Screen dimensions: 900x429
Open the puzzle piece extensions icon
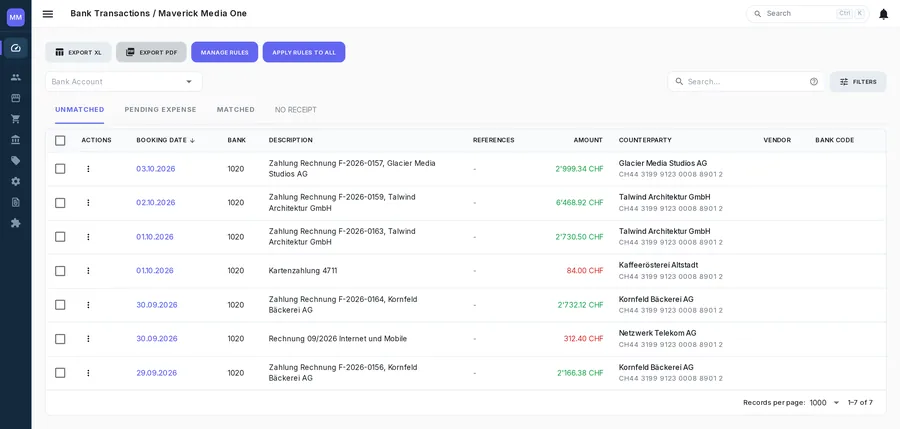(15, 223)
